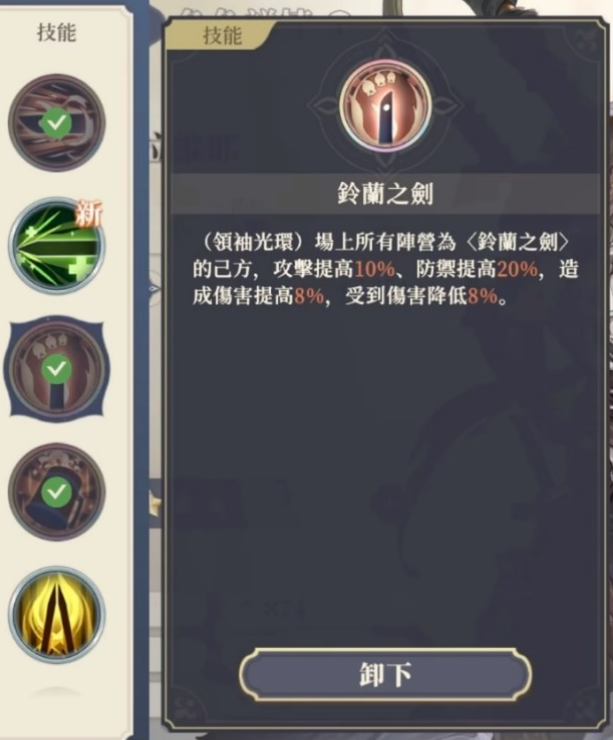
Task: Select the top hat skill icon
Action: click(x=57, y=492)
